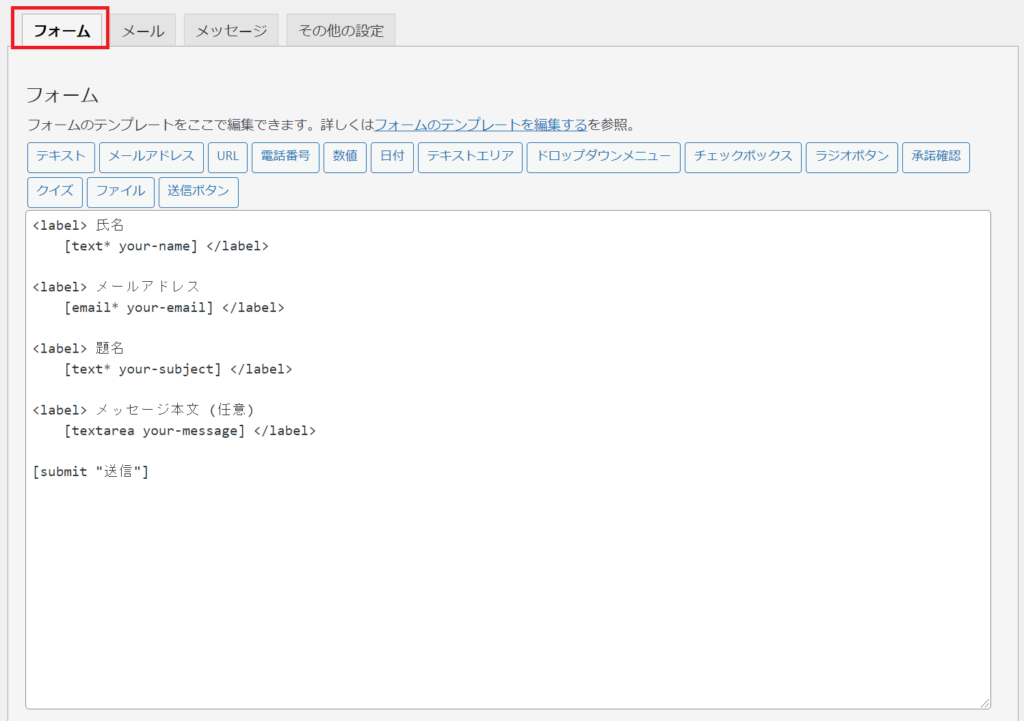Click the [submit "送信"] line
Image resolution: width=1024 pixels, height=721 pixels.
91,472
